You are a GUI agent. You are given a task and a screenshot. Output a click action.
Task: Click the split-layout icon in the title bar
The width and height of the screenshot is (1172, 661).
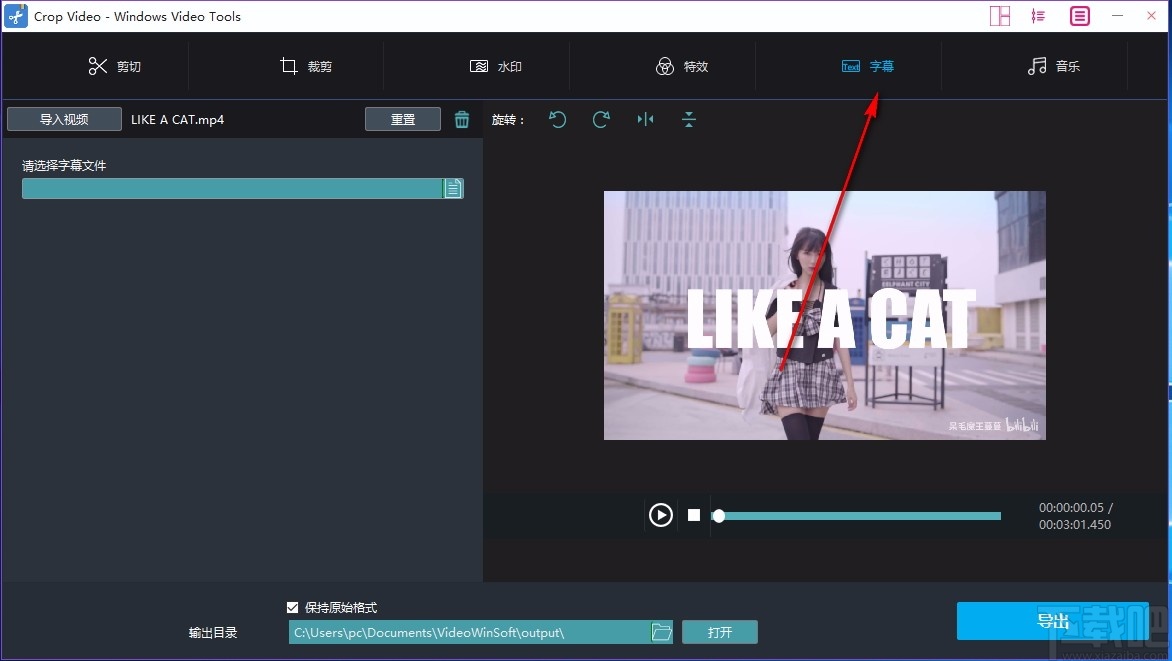coord(999,16)
